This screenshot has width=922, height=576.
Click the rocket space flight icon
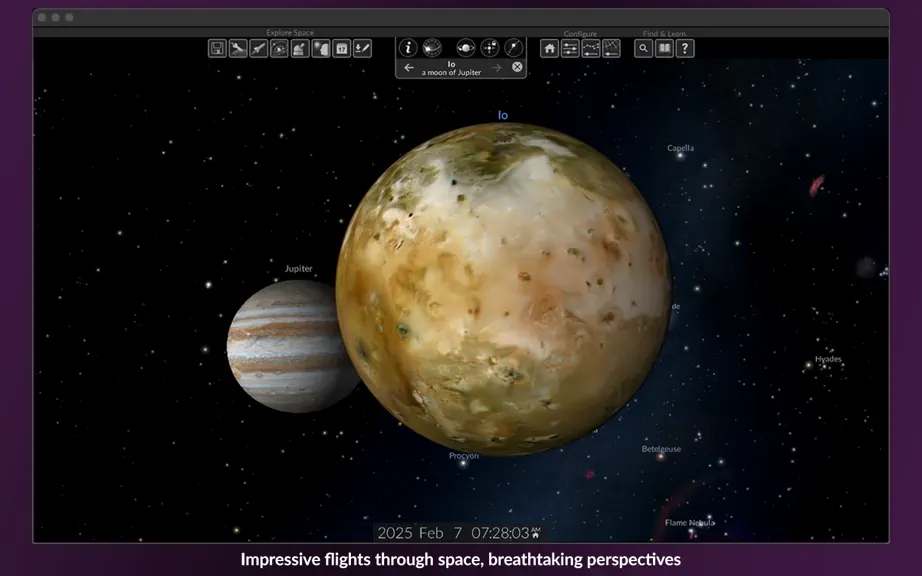click(259, 48)
